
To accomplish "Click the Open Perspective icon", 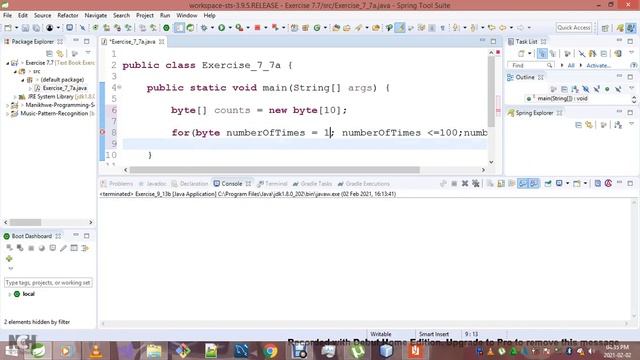I will 605,28.
